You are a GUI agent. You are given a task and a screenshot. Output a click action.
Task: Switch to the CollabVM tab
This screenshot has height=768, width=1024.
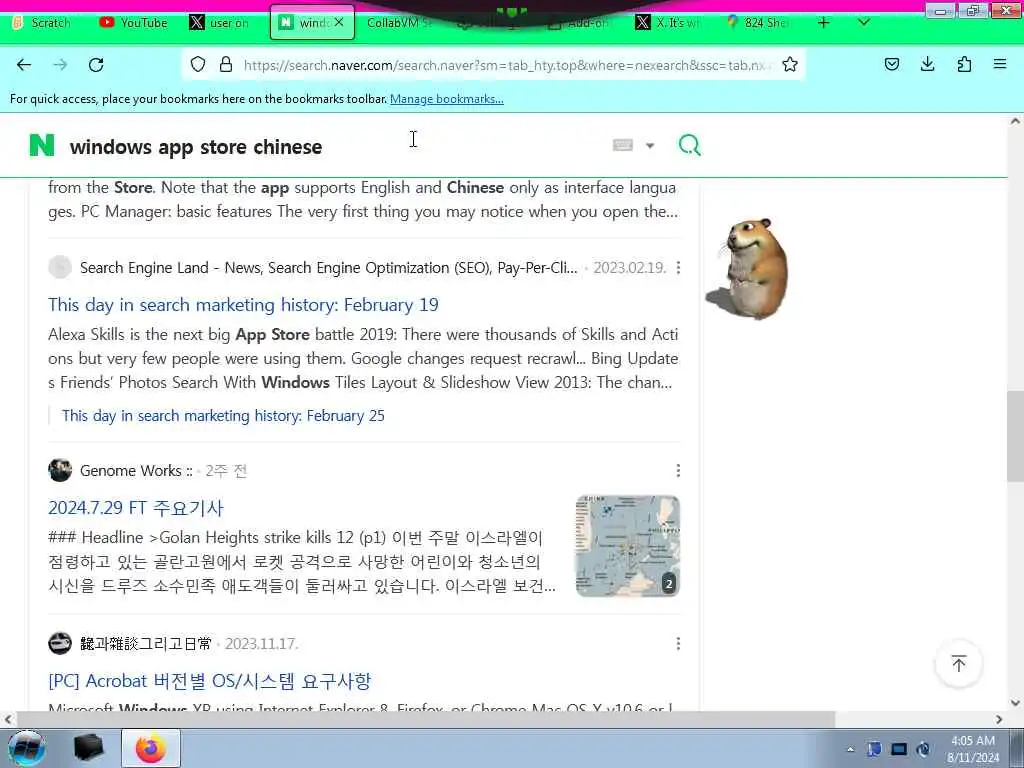point(398,23)
